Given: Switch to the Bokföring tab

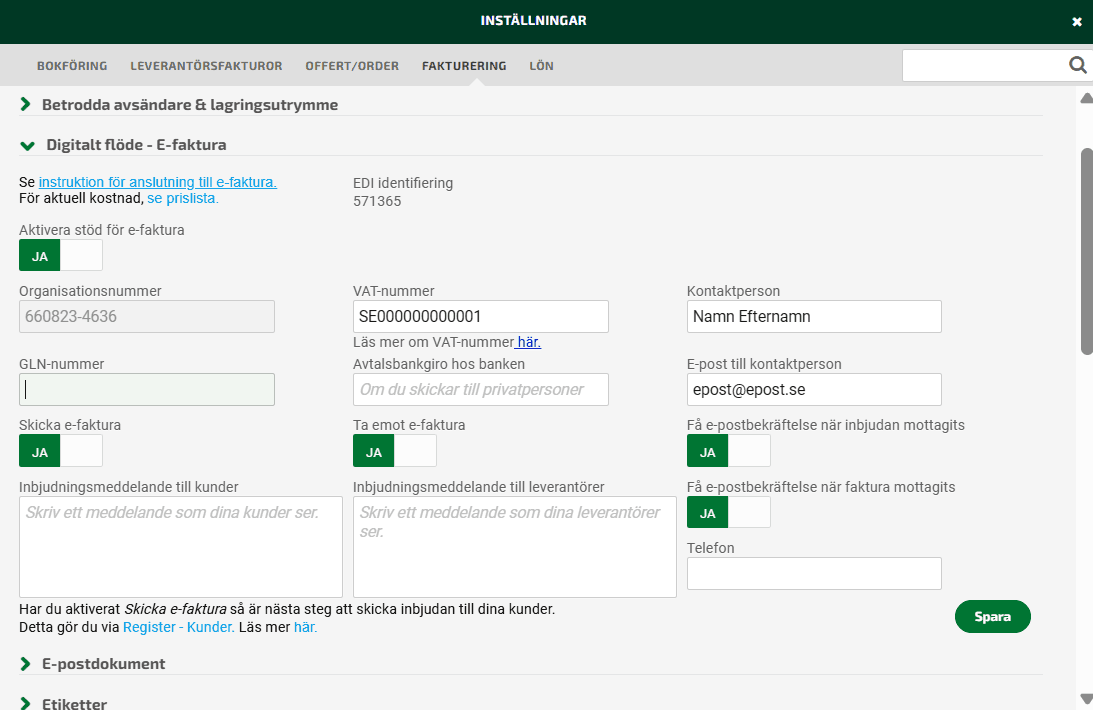Looking at the screenshot, I should pyautogui.click(x=72, y=65).
